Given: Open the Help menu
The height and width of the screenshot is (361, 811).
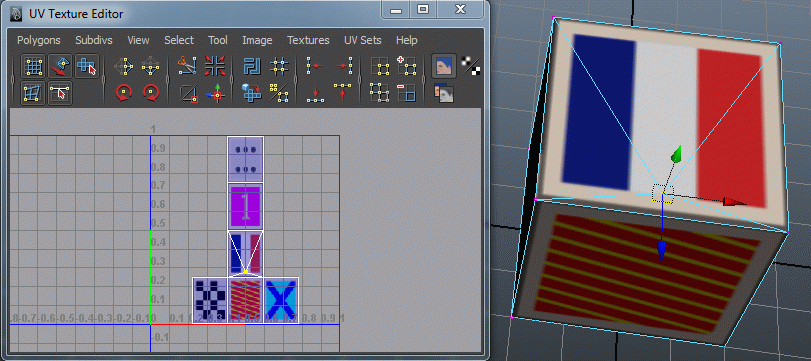Looking at the screenshot, I should [x=407, y=40].
